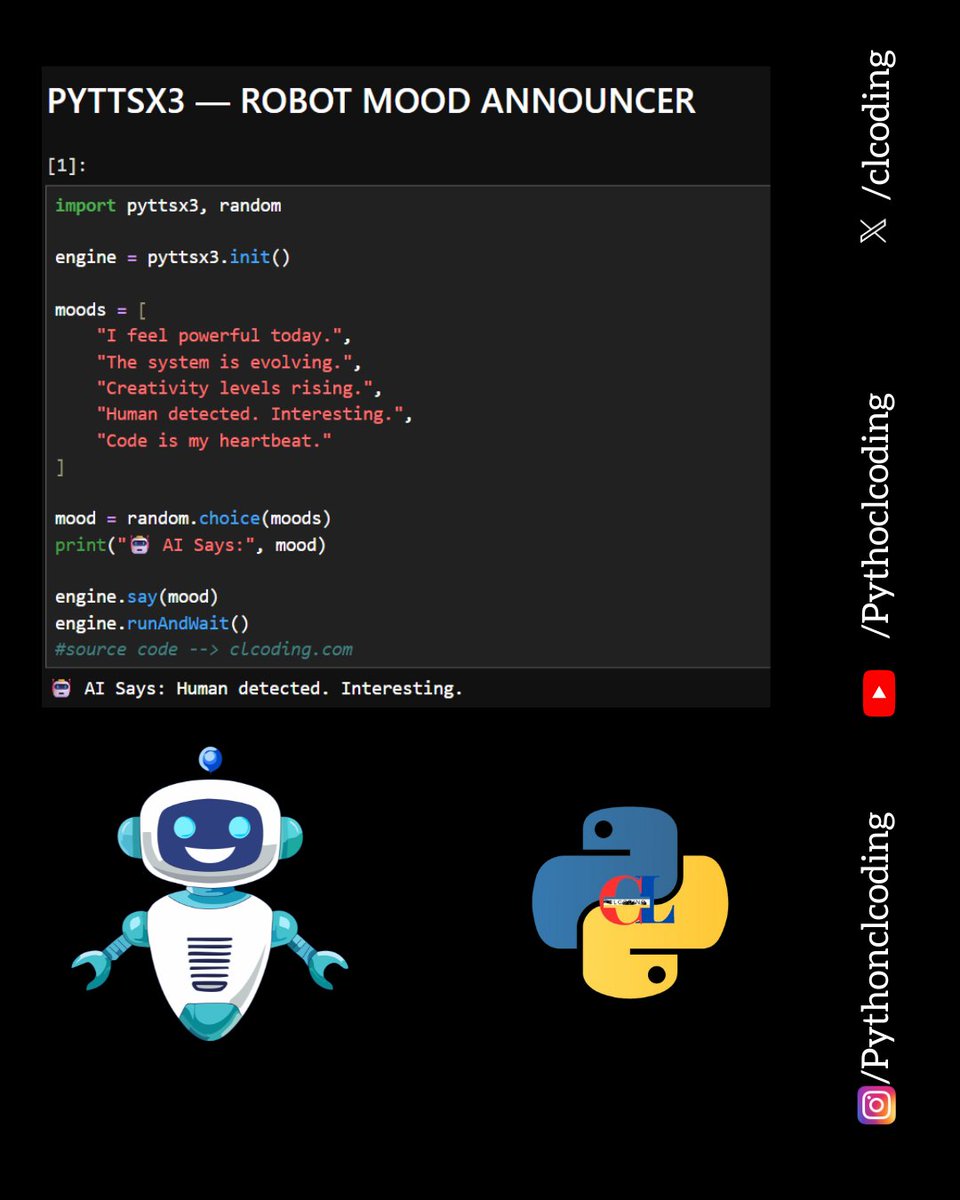Click the closing bracket of moods list
960x1200 pixels.
(x=60, y=466)
